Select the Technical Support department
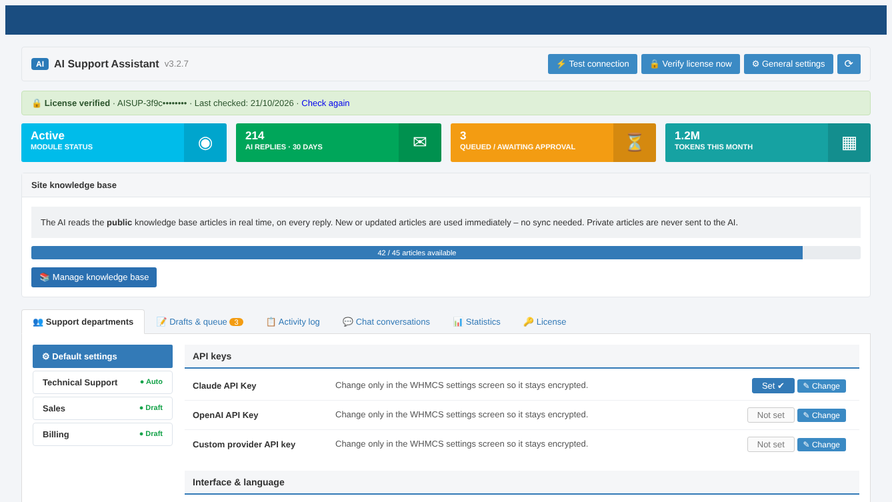Screen dimensions: 892x502 tap(102, 382)
